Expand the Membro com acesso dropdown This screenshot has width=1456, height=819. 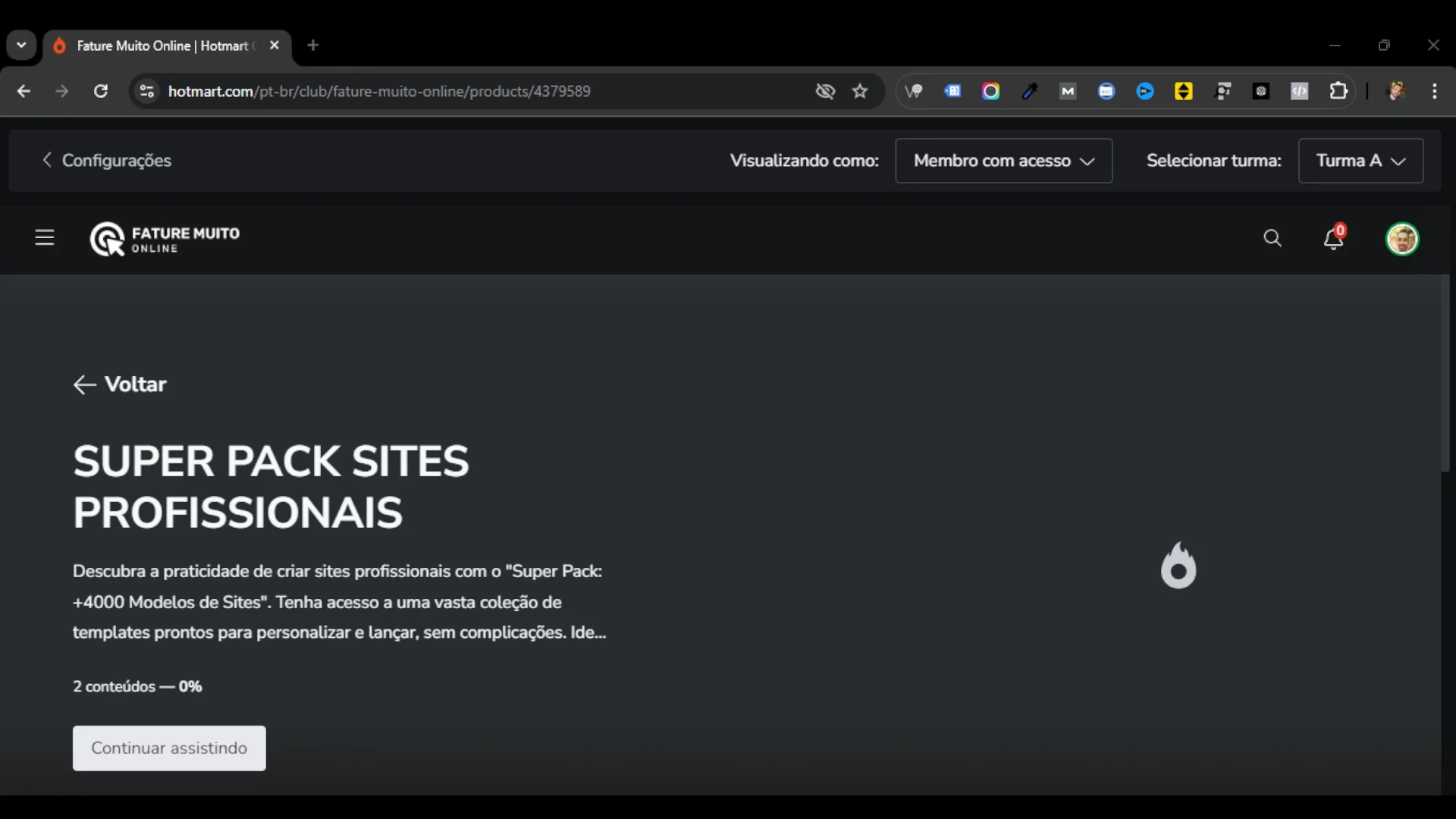pos(1003,161)
